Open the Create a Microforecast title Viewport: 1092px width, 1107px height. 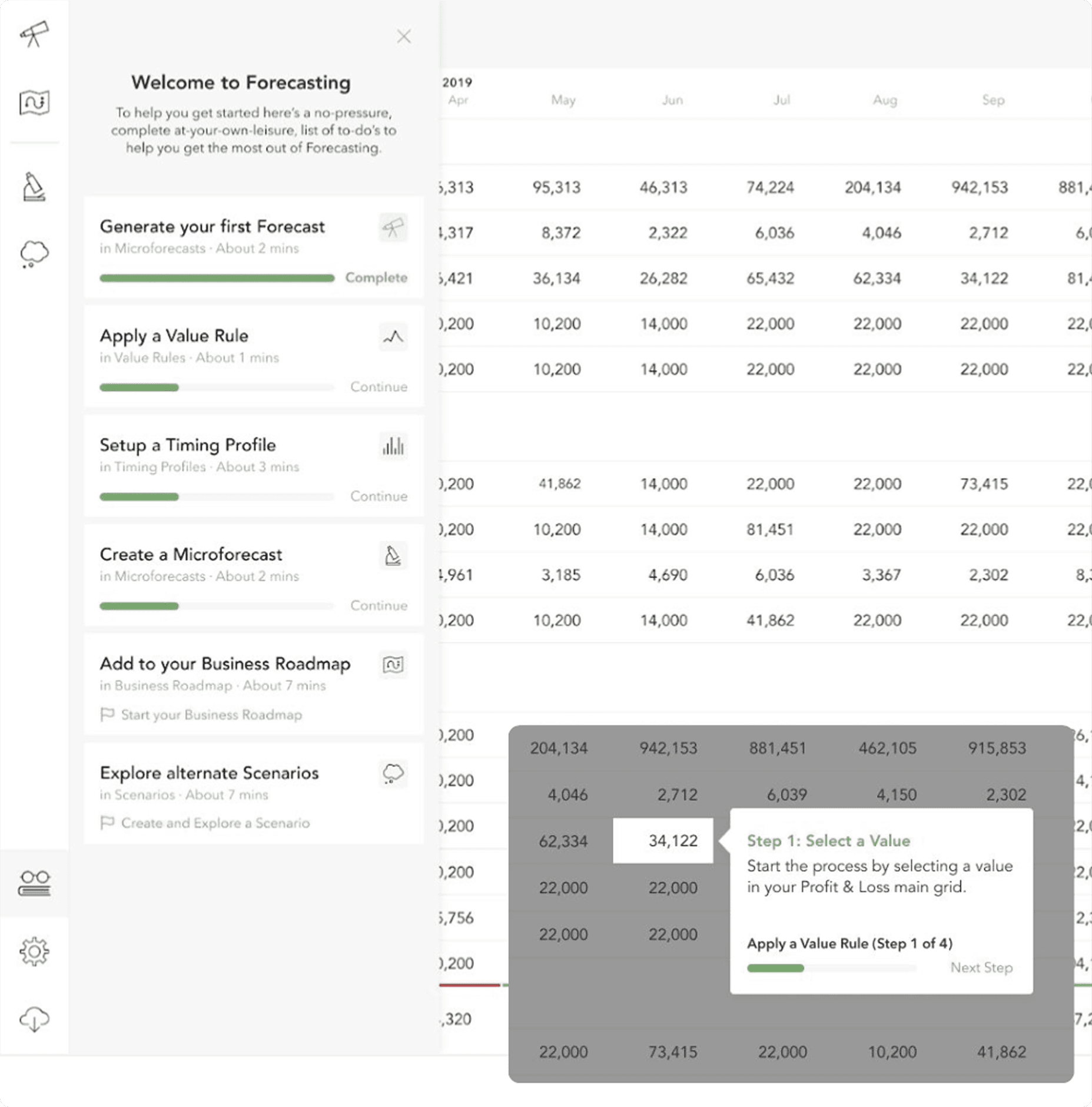coord(191,554)
